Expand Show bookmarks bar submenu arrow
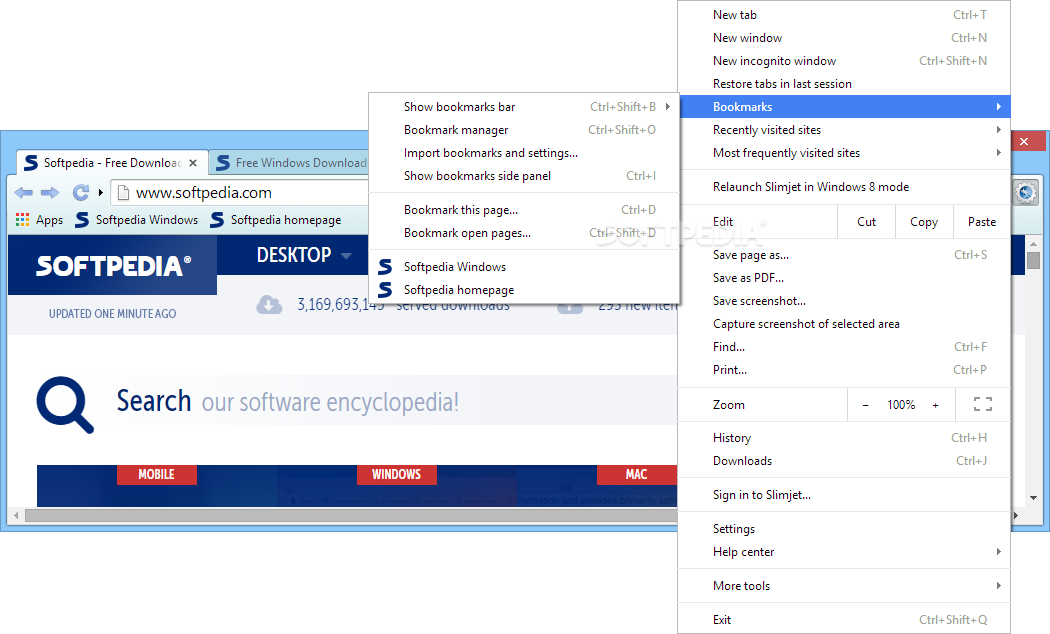The height and width of the screenshot is (634, 1050). (668, 106)
